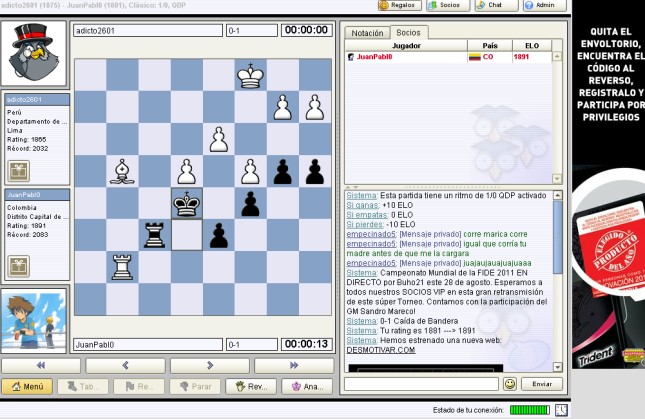Step forward one move

(208, 366)
